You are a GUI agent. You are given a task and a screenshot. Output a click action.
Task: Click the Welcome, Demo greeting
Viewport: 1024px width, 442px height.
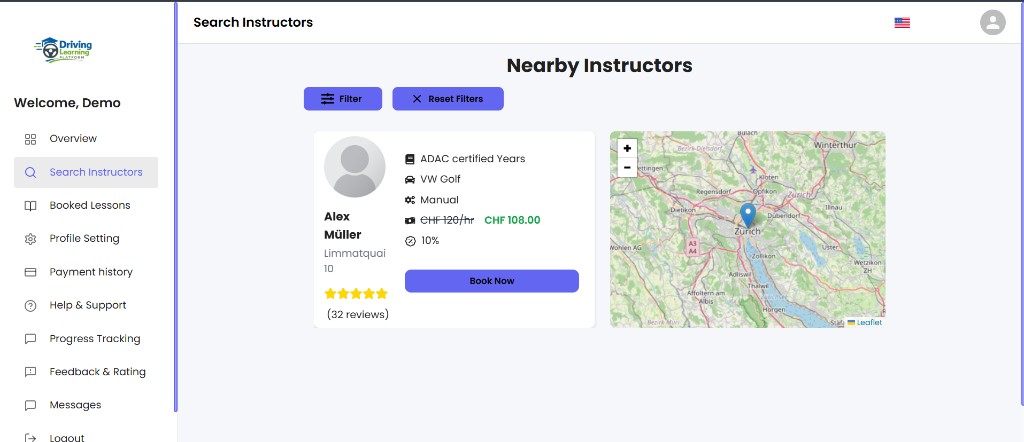(67, 103)
